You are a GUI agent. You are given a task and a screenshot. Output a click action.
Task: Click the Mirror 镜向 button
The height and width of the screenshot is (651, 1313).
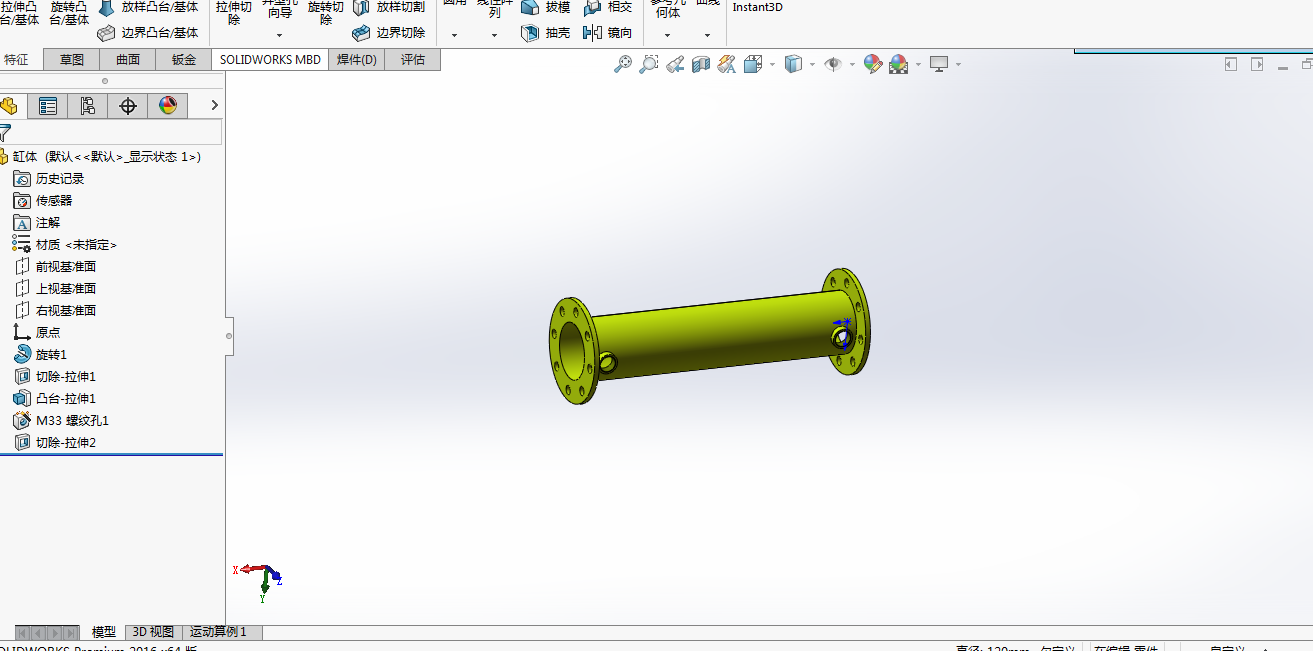[609, 33]
